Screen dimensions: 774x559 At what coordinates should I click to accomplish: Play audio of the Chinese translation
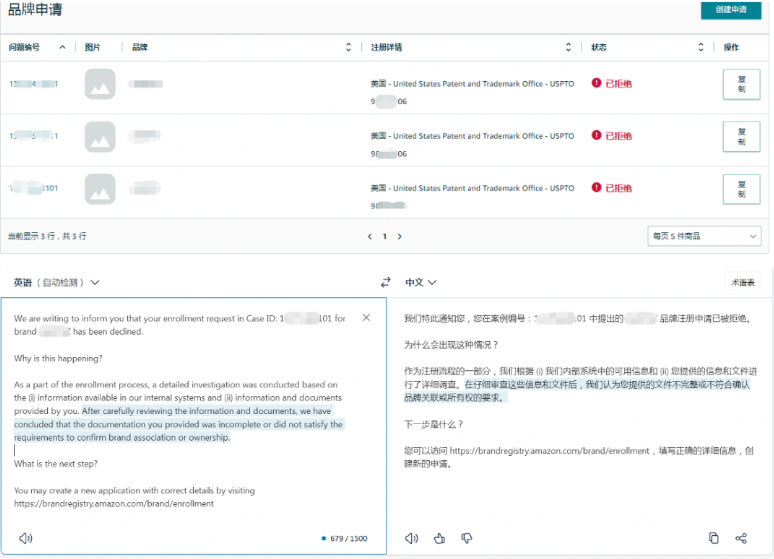[411, 538]
